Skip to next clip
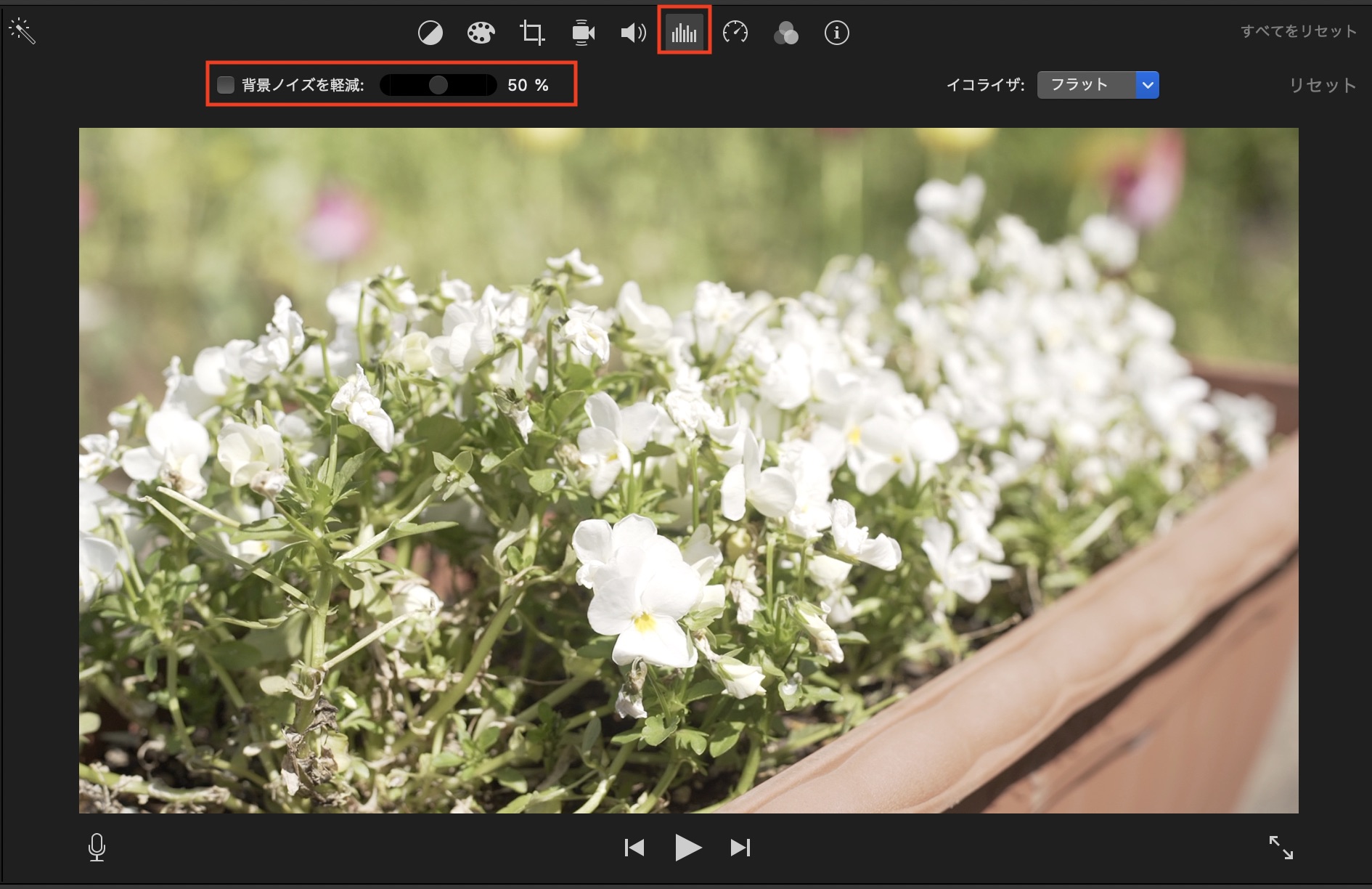 point(740,848)
